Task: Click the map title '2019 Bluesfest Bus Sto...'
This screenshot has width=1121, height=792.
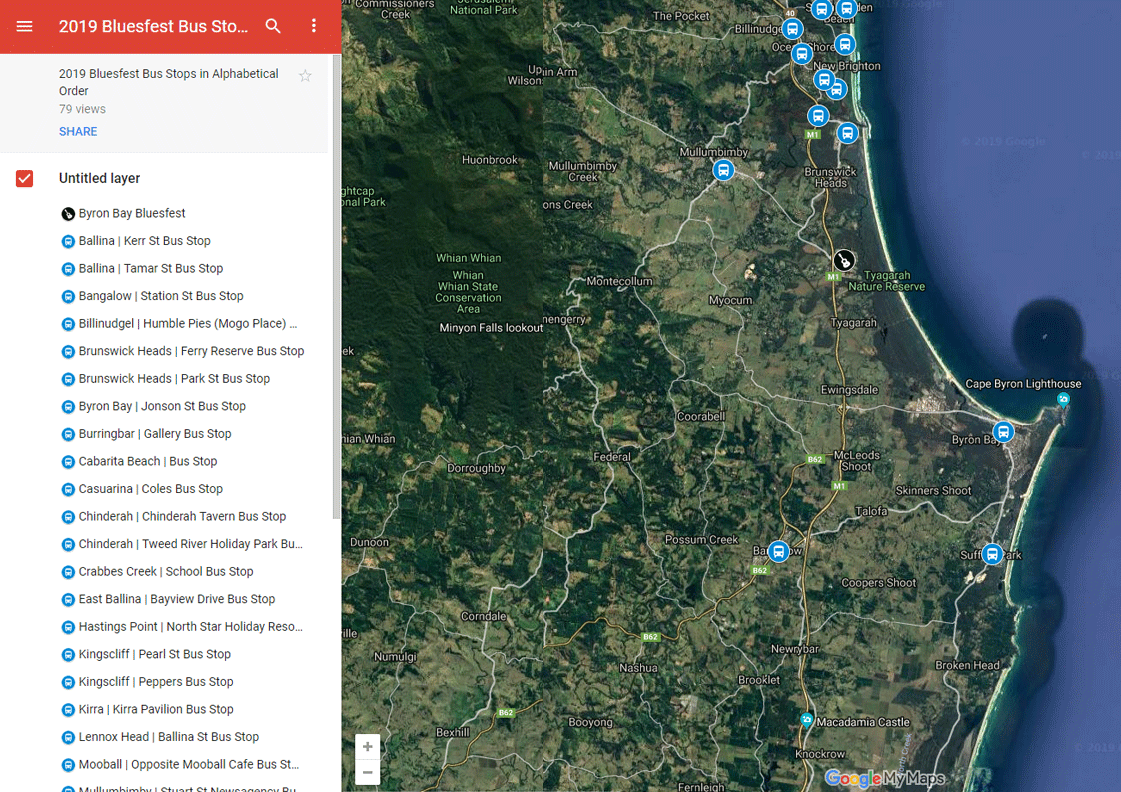Action: click(x=154, y=26)
